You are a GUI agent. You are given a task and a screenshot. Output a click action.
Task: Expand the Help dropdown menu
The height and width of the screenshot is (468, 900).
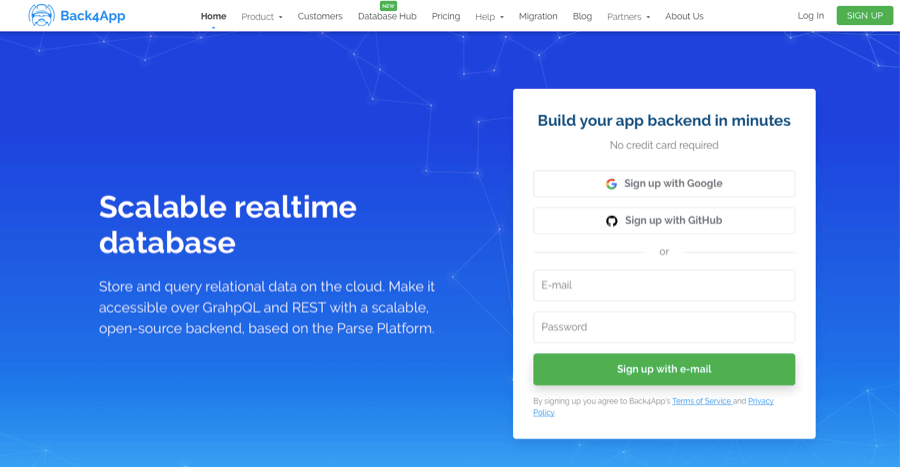489,17
